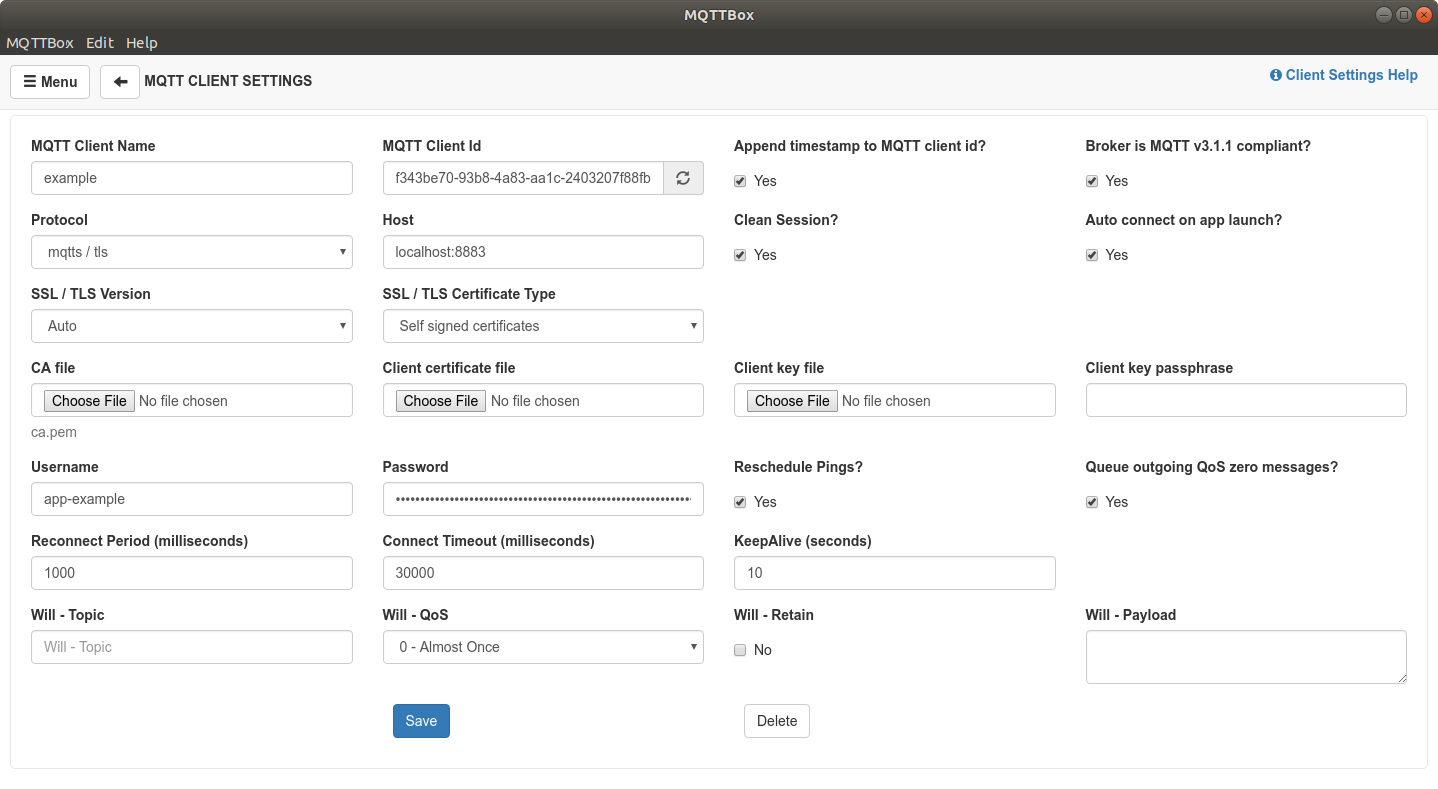
Task: Regenerate the MQTT Client Id
Action: pyautogui.click(x=683, y=177)
